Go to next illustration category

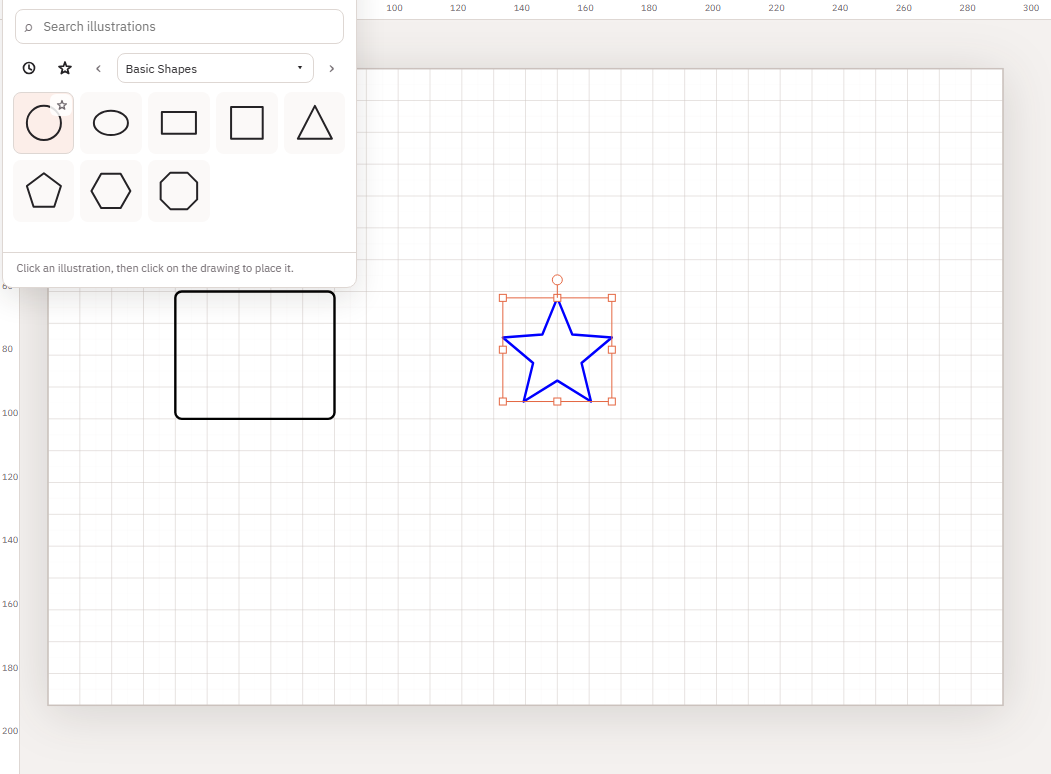(331, 68)
